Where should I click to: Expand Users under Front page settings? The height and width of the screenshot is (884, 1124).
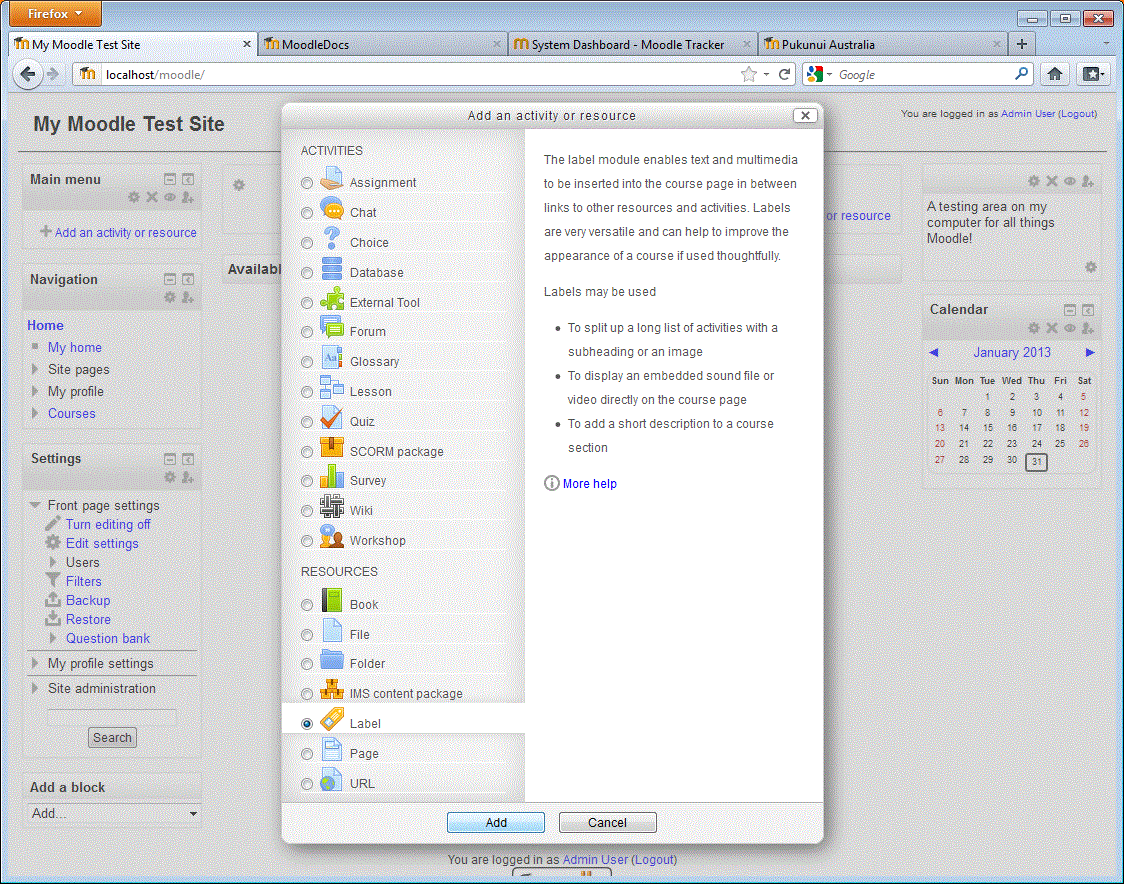point(53,562)
